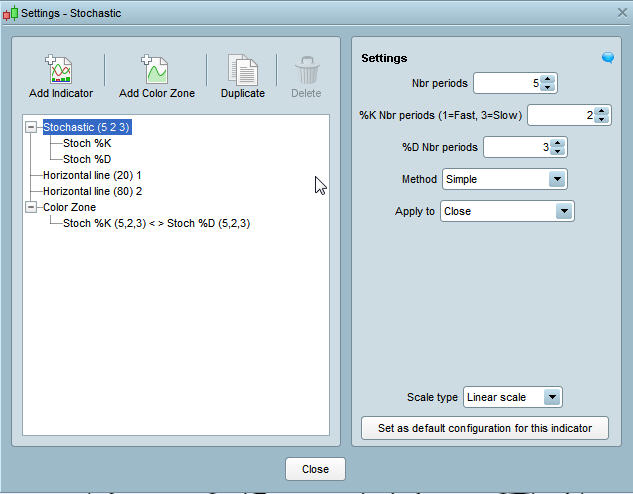
Task: Open the Scale type dropdown
Action: pyautogui.click(x=513, y=397)
